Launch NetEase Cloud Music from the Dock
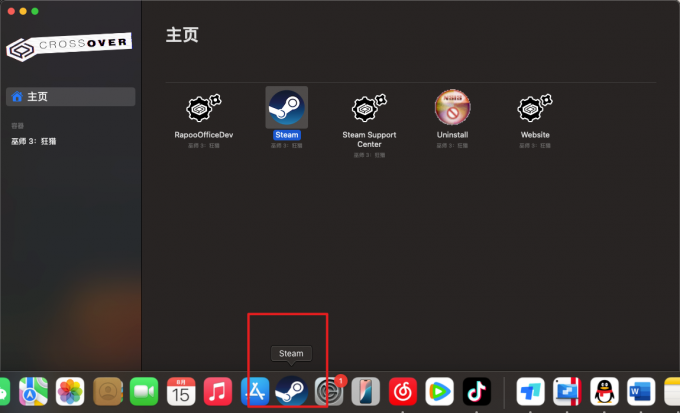 [x=403, y=392]
